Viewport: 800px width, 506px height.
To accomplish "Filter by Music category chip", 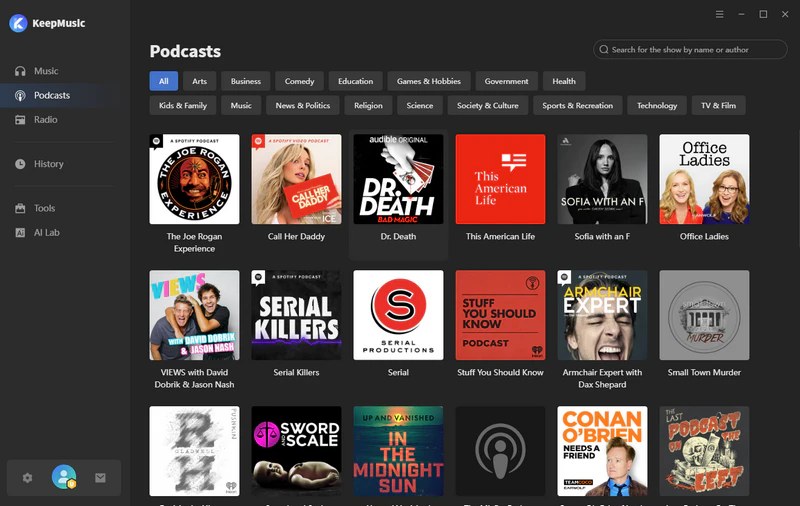I will tap(241, 106).
